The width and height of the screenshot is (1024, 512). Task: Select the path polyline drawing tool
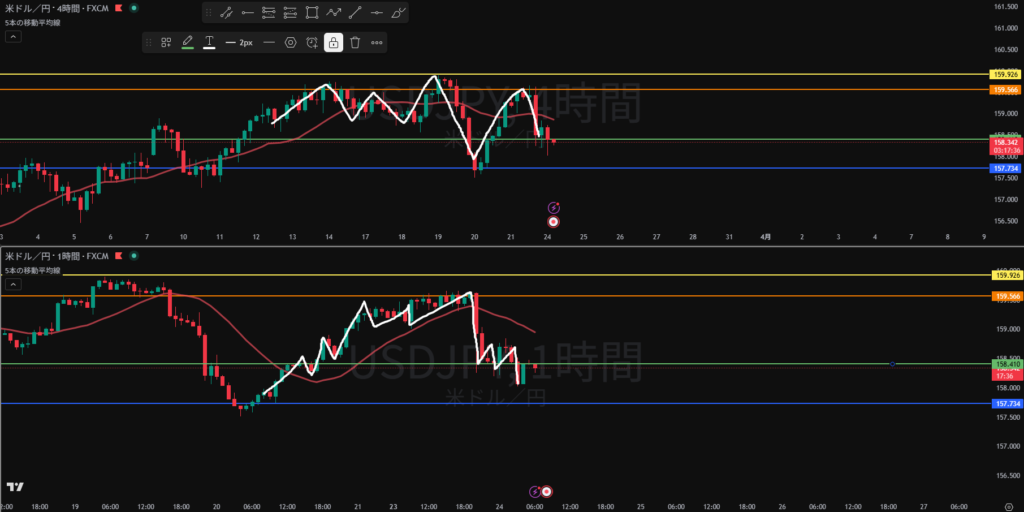[334, 13]
